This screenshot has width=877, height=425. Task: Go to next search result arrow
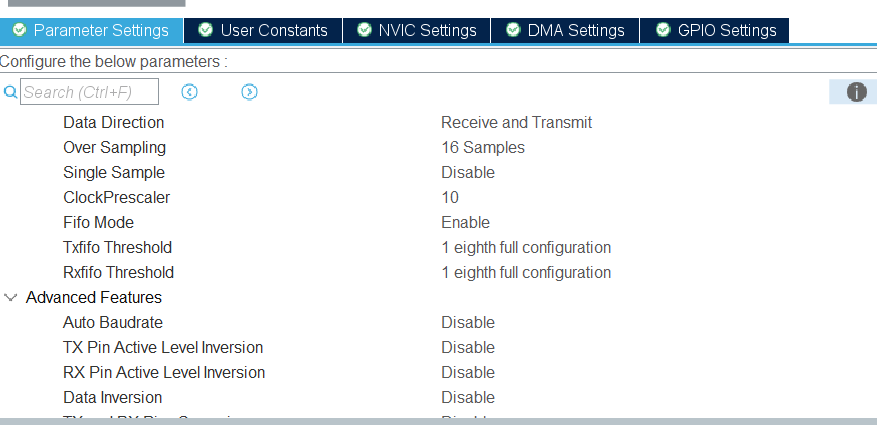coord(249,92)
